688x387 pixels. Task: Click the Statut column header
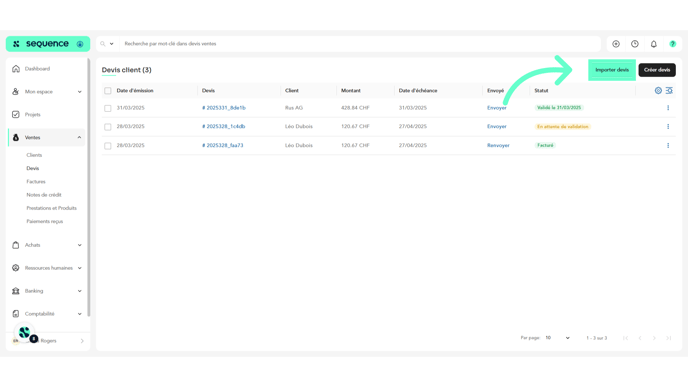coord(541,91)
